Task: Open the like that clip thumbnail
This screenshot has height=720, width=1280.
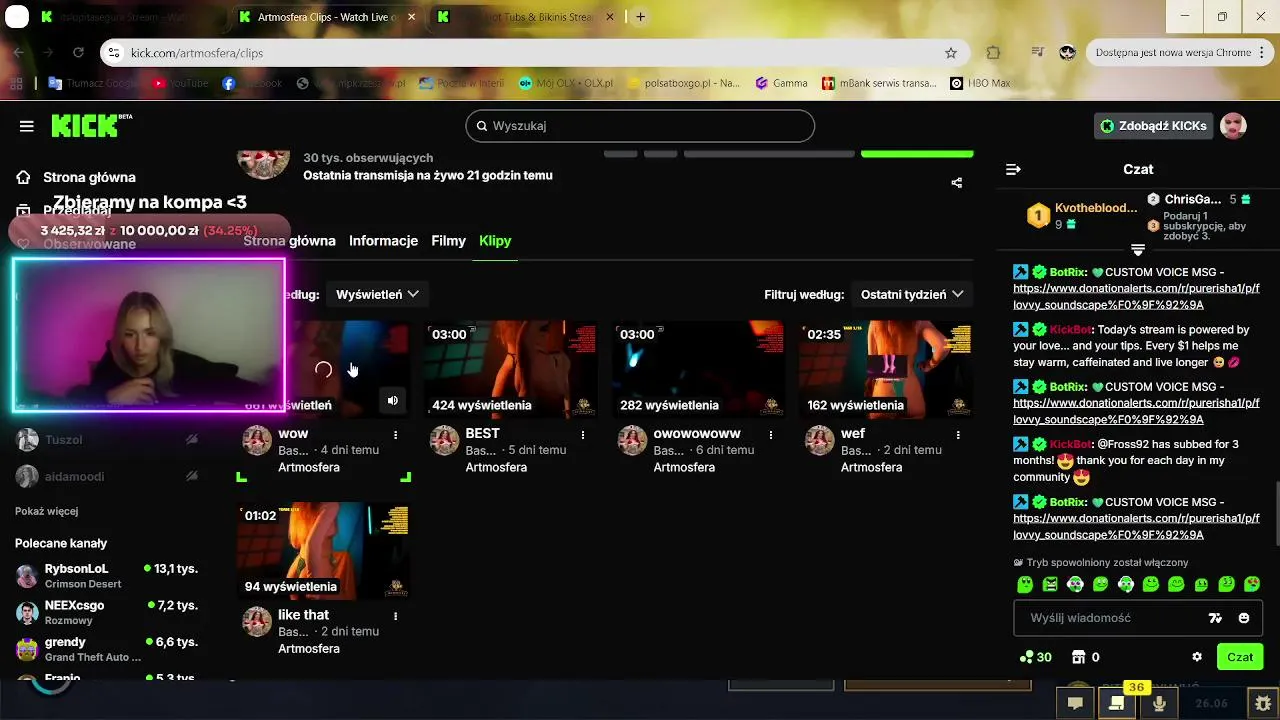Action: (x=324, y=551)
